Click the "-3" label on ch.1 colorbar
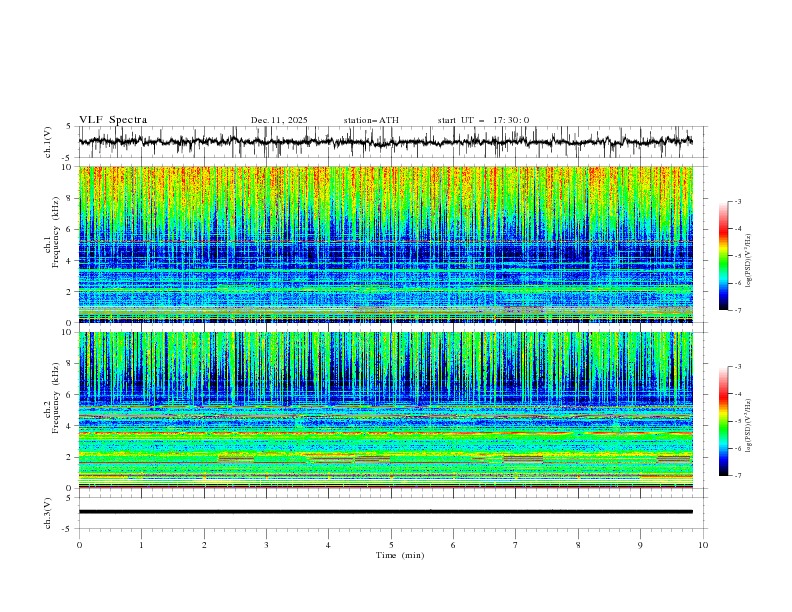 [737, 201]
